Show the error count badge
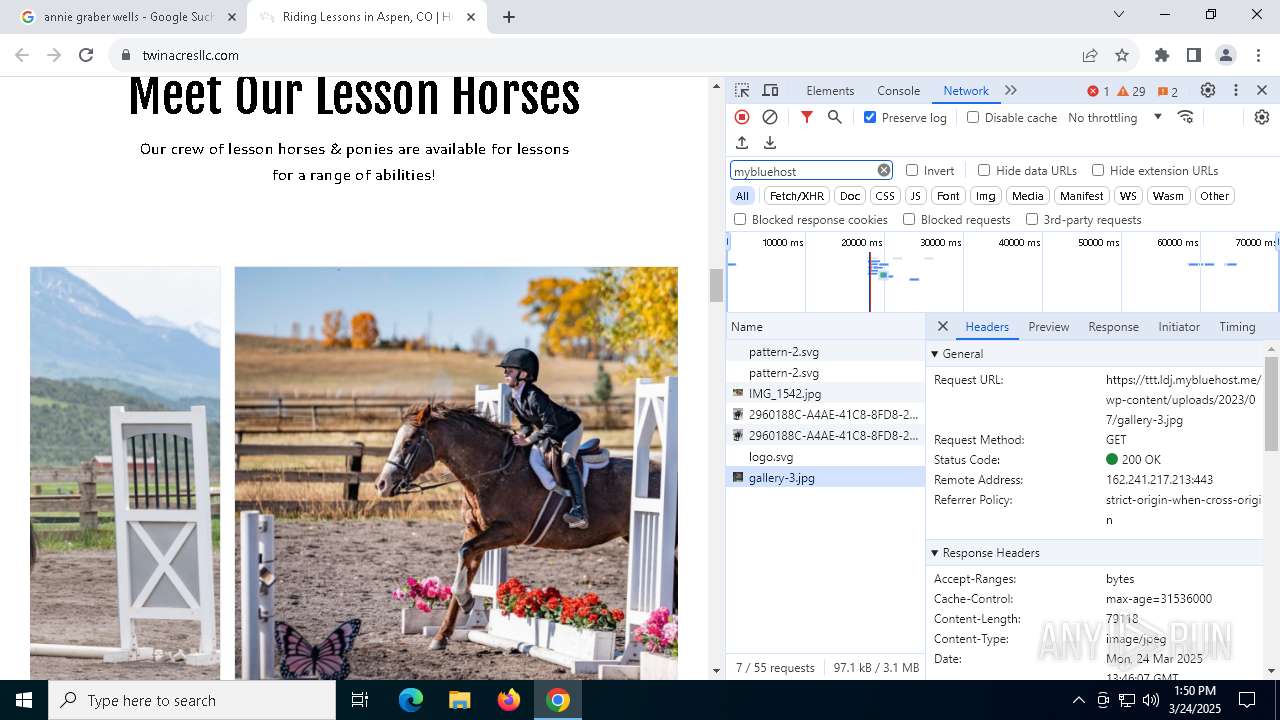 1098,91
